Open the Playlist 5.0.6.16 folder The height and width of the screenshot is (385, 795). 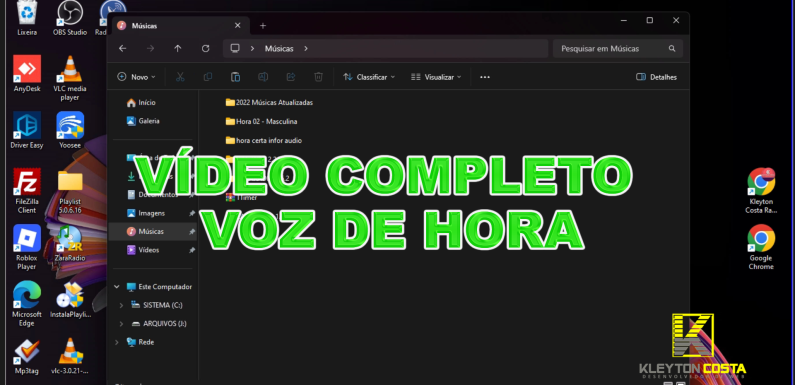point(70,191)
